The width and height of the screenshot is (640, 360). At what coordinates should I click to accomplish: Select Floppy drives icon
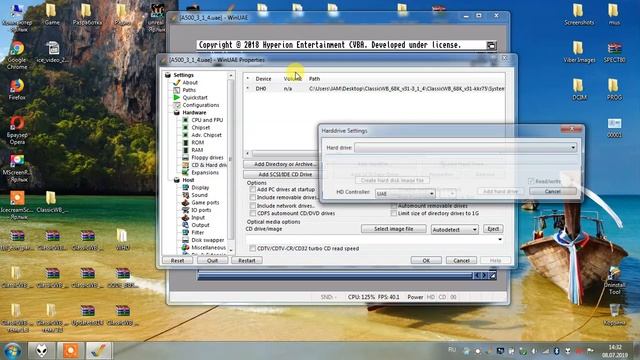coord(185,158)
